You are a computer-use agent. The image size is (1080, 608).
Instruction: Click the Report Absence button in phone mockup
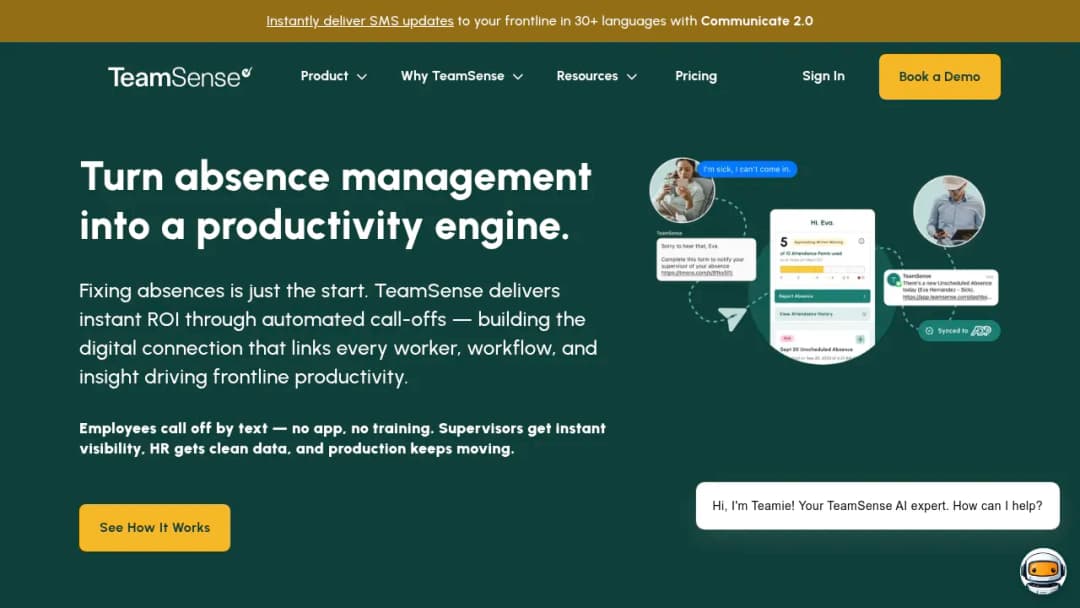tap(822, 296)
